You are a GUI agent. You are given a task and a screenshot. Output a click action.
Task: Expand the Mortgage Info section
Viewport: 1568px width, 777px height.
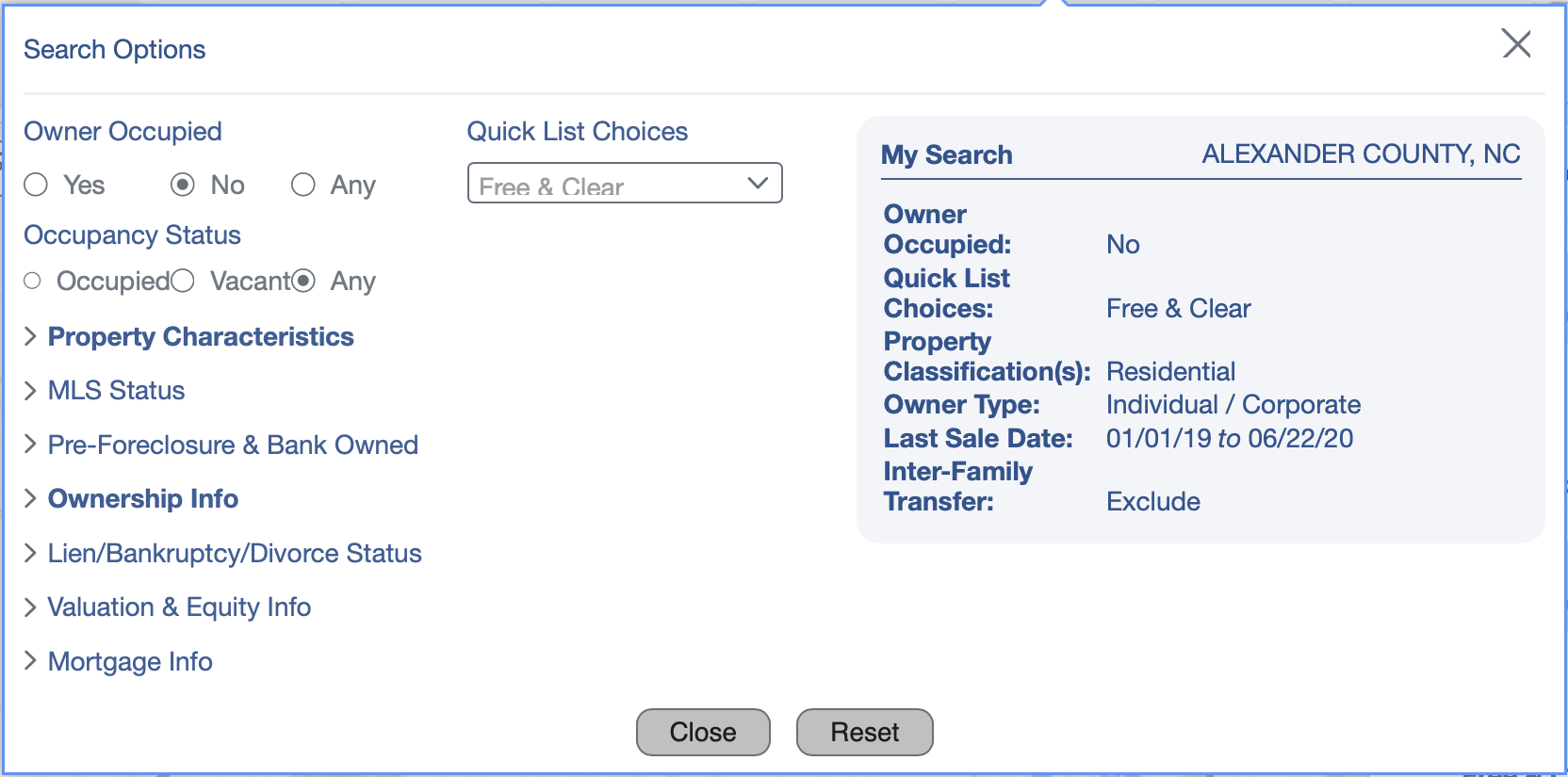click(130, 661)
